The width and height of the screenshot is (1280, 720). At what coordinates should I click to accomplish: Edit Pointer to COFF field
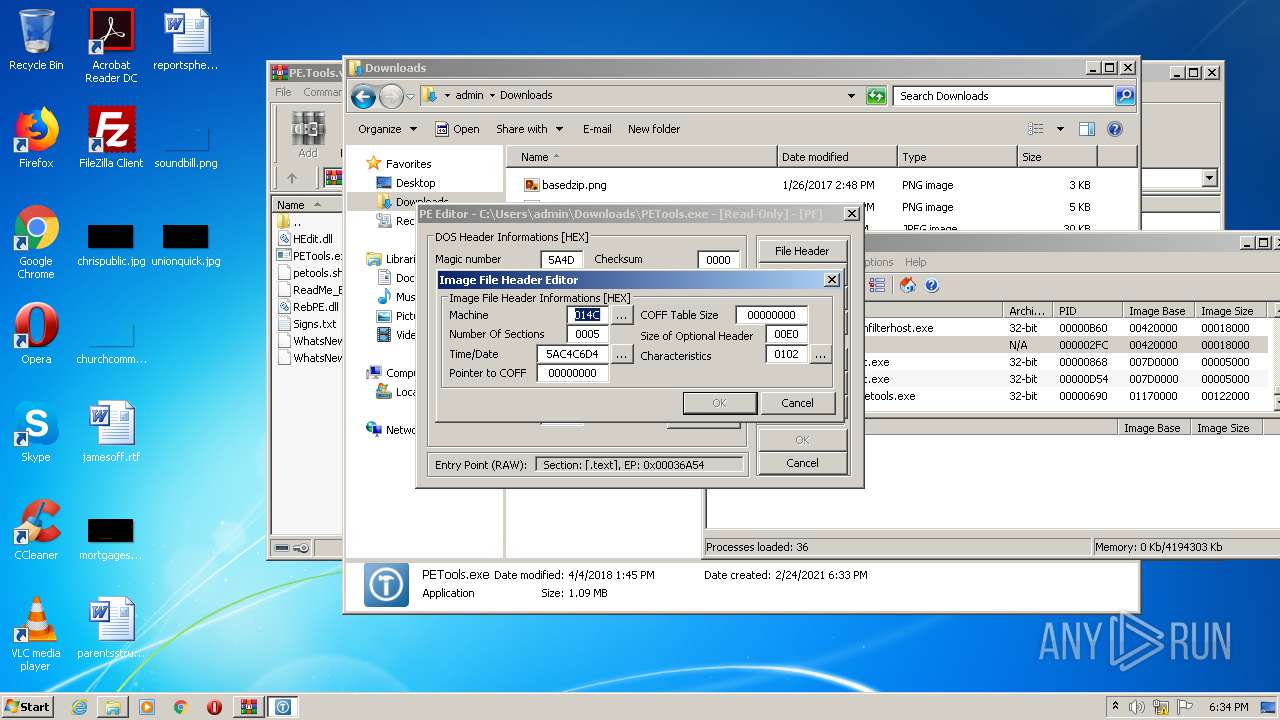click(573, 373)
